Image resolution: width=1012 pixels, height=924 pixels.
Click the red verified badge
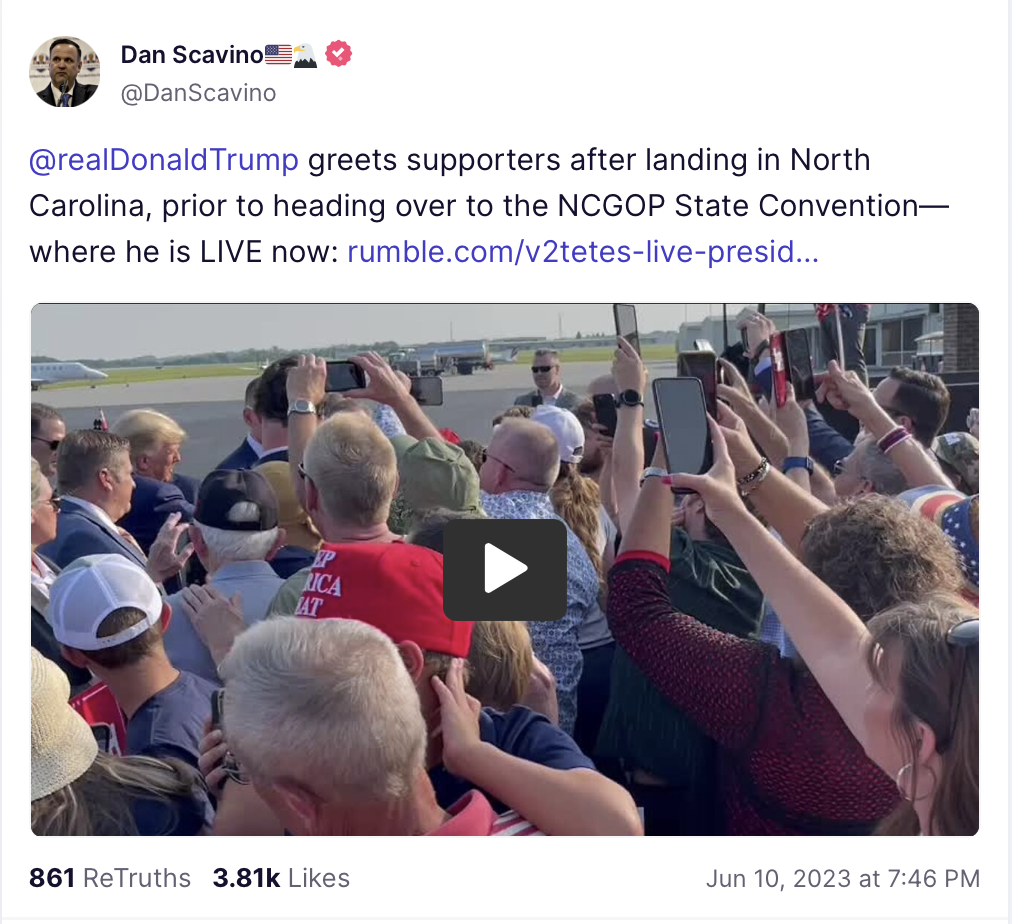click(339, 54)
